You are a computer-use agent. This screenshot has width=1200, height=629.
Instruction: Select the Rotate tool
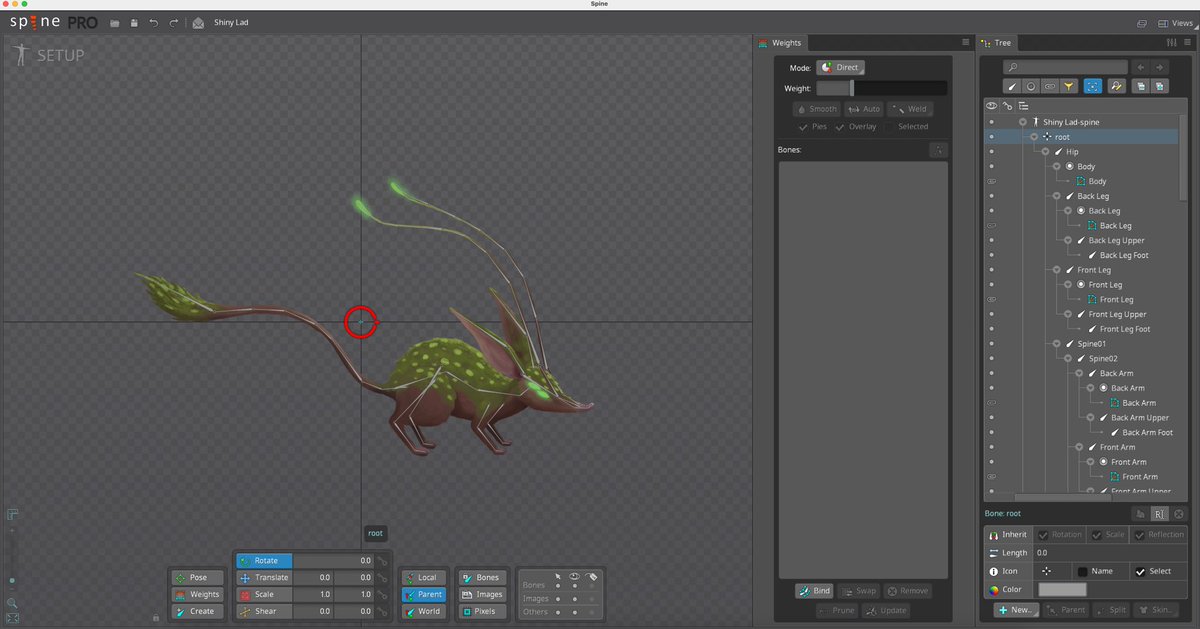pos(263,560)
